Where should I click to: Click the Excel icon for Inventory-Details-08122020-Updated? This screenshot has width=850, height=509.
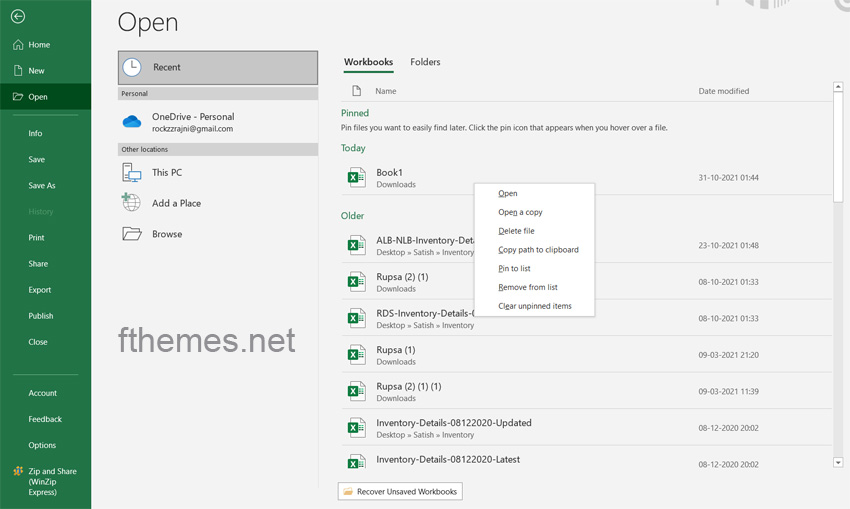356,428
